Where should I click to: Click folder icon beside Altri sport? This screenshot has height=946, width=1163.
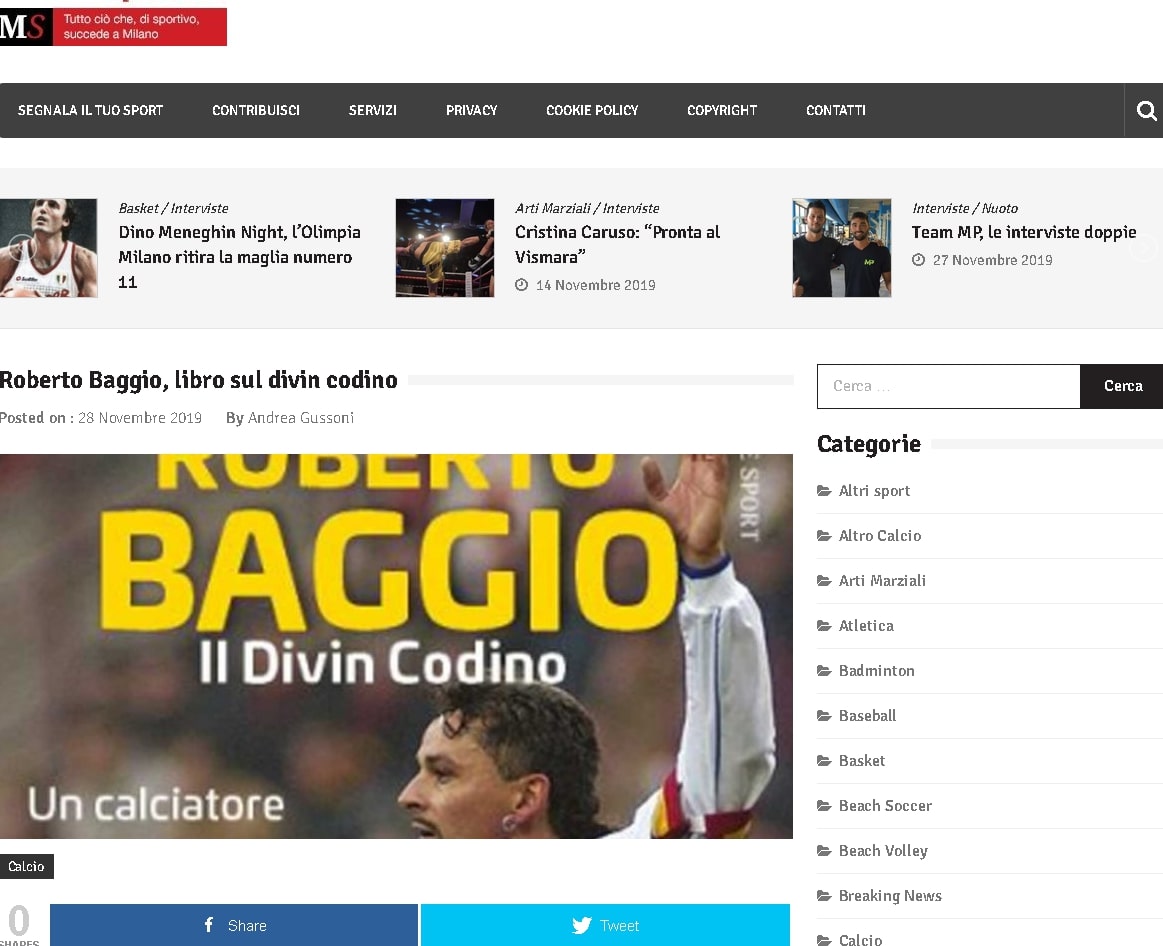pos(824,491)
